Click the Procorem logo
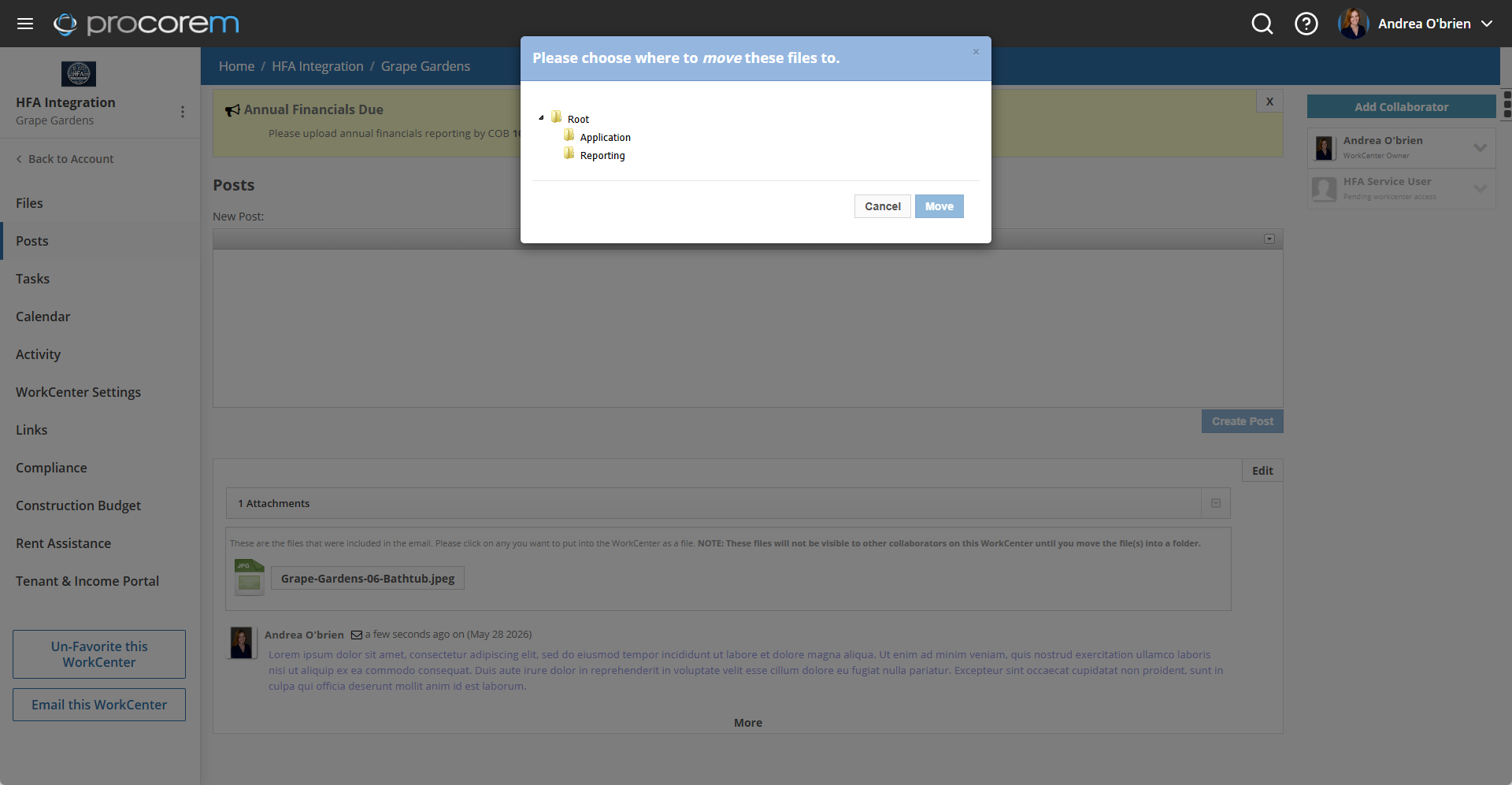The height and width of the screenshot is (785, 1512). (146, 24)
